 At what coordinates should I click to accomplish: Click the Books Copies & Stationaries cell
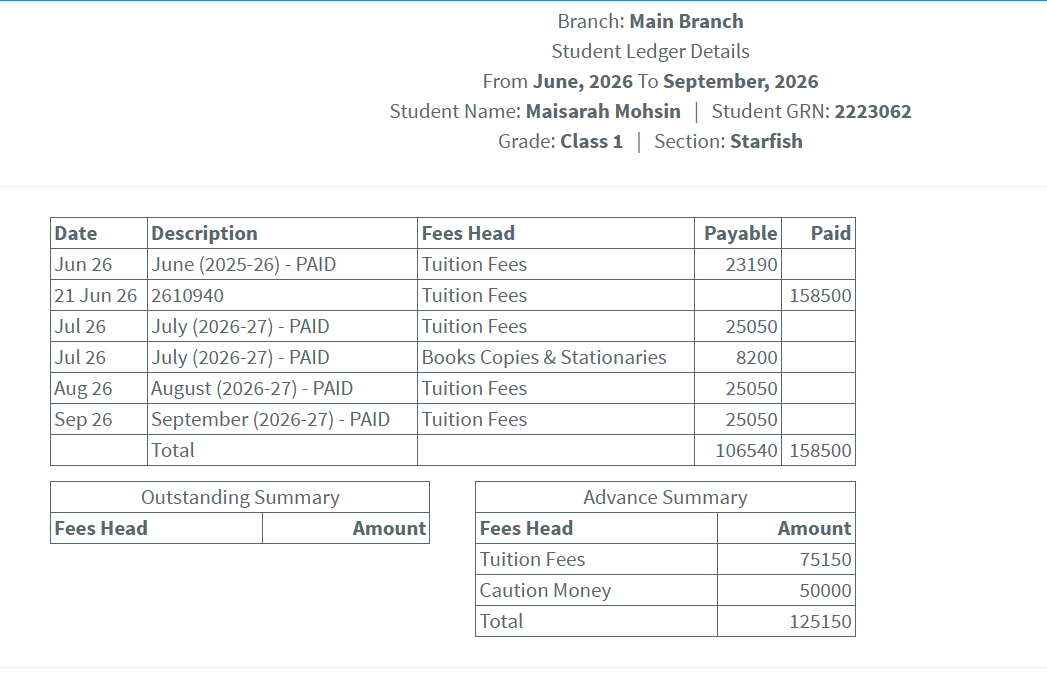tap(544, 357)
